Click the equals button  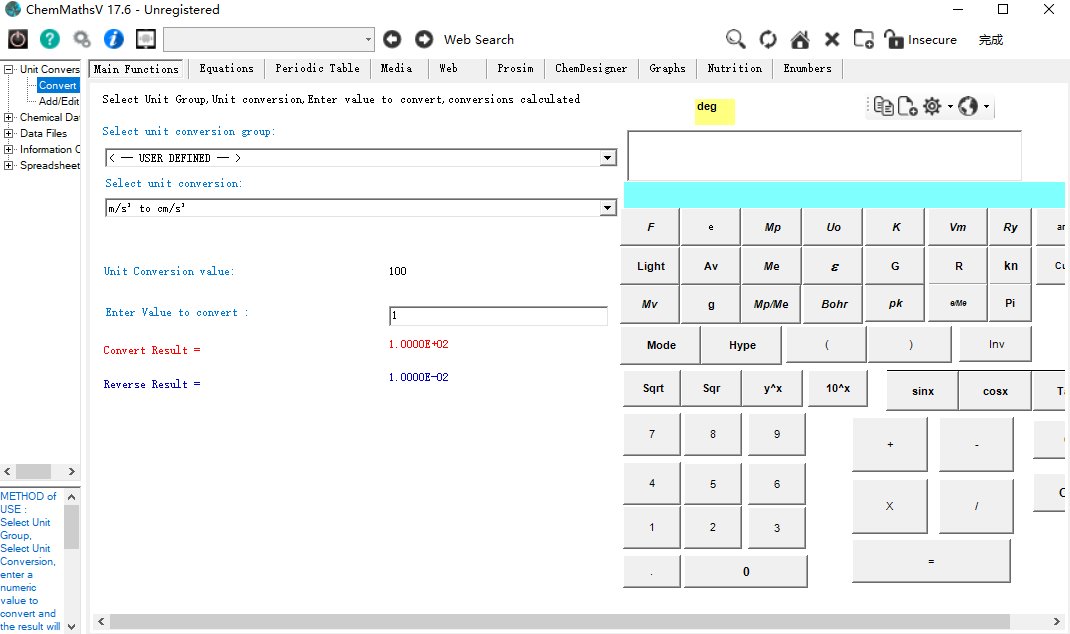931,561
